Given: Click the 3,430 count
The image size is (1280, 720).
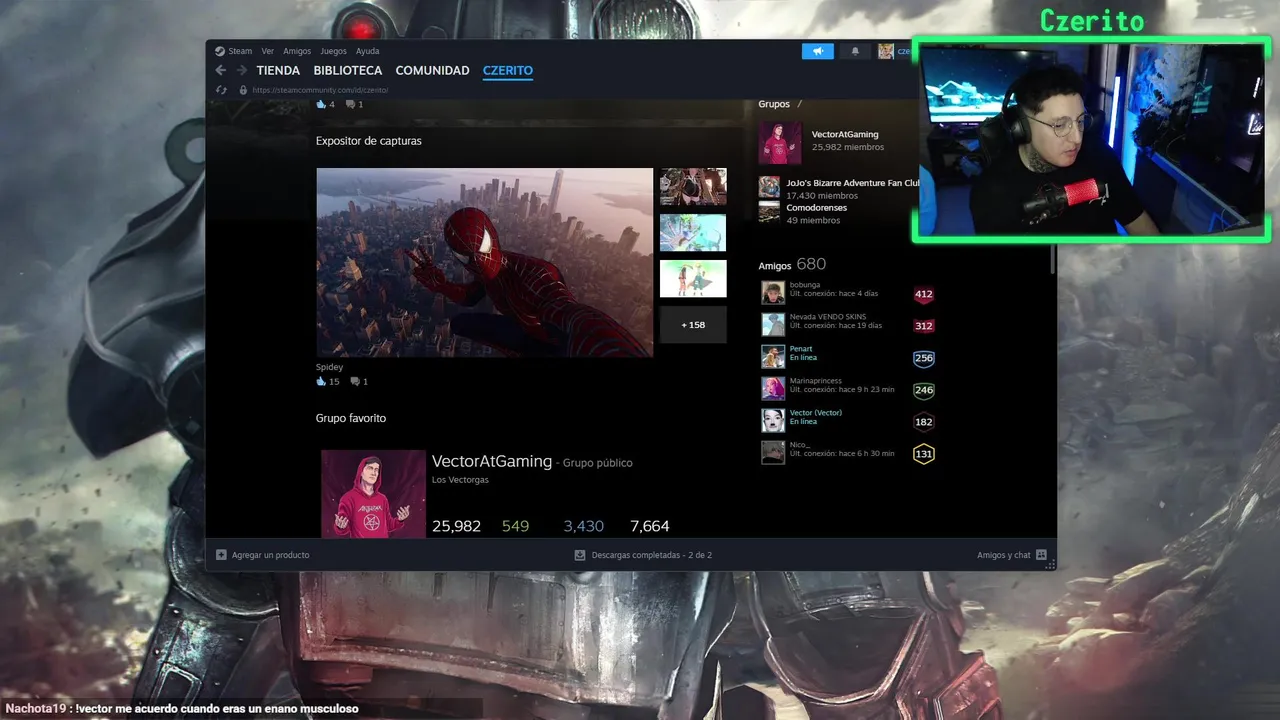Looking at the screenshot, I should coord(583,526).
